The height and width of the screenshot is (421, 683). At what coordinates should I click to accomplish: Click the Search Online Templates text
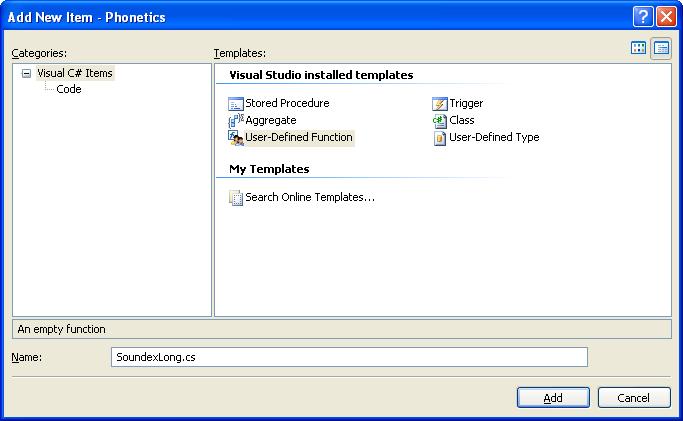coord(310,197)
